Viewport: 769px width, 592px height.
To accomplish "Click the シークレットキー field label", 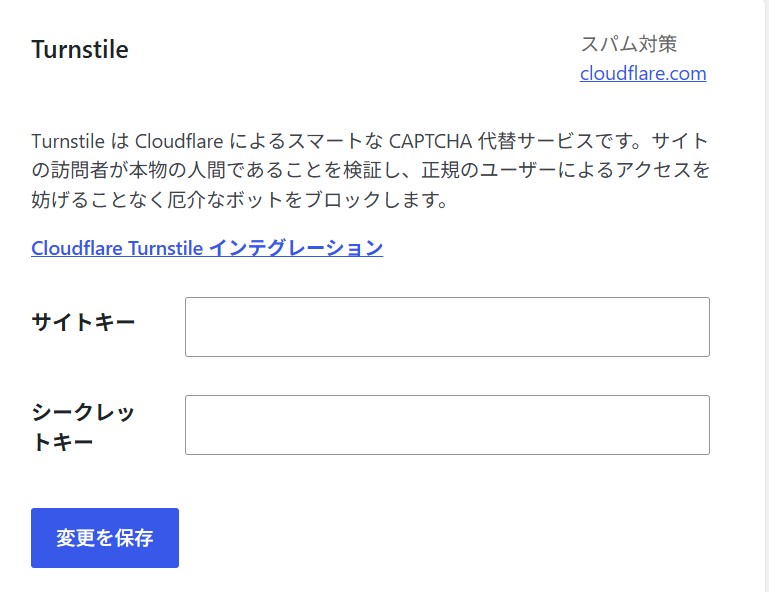I will tap(83, 427).
